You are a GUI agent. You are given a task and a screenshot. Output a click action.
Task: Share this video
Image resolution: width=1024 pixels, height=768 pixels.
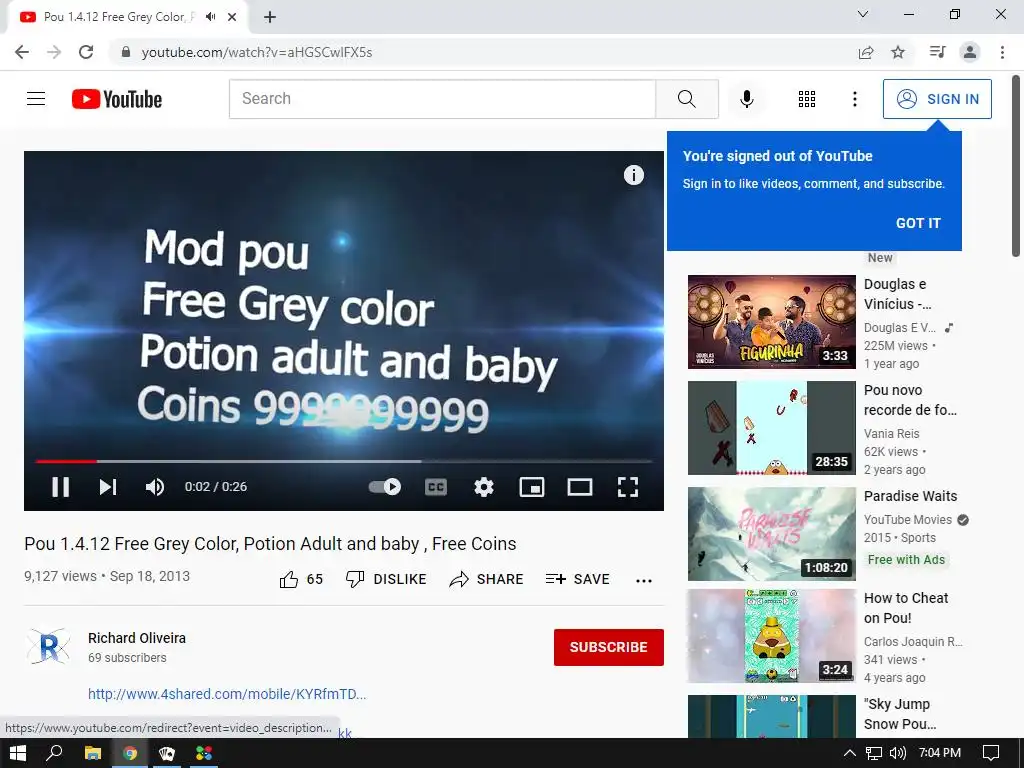[x=487, y=579]
